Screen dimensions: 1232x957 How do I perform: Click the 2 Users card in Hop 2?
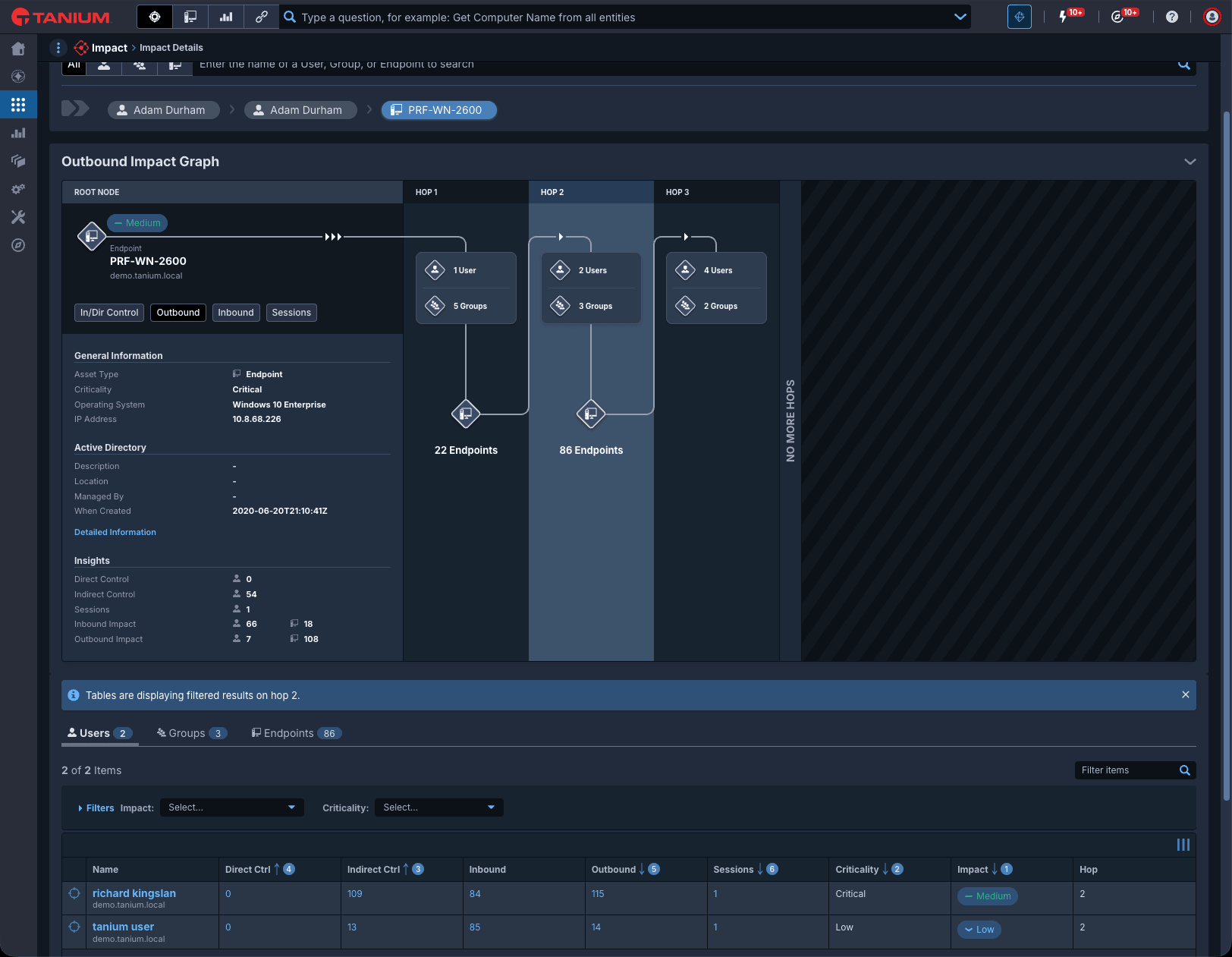pos(591,270)
